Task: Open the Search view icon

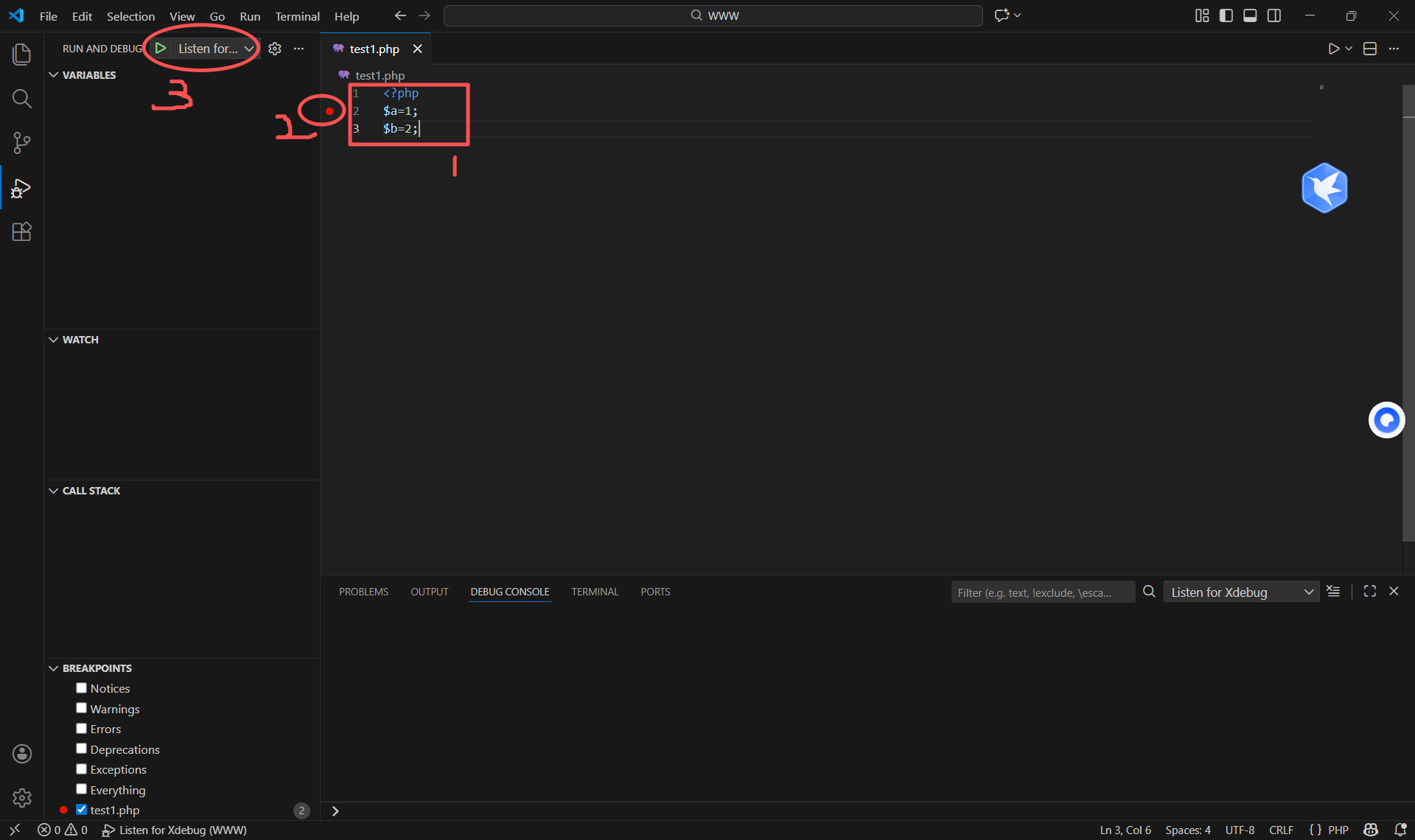Action: coord(22,99)
